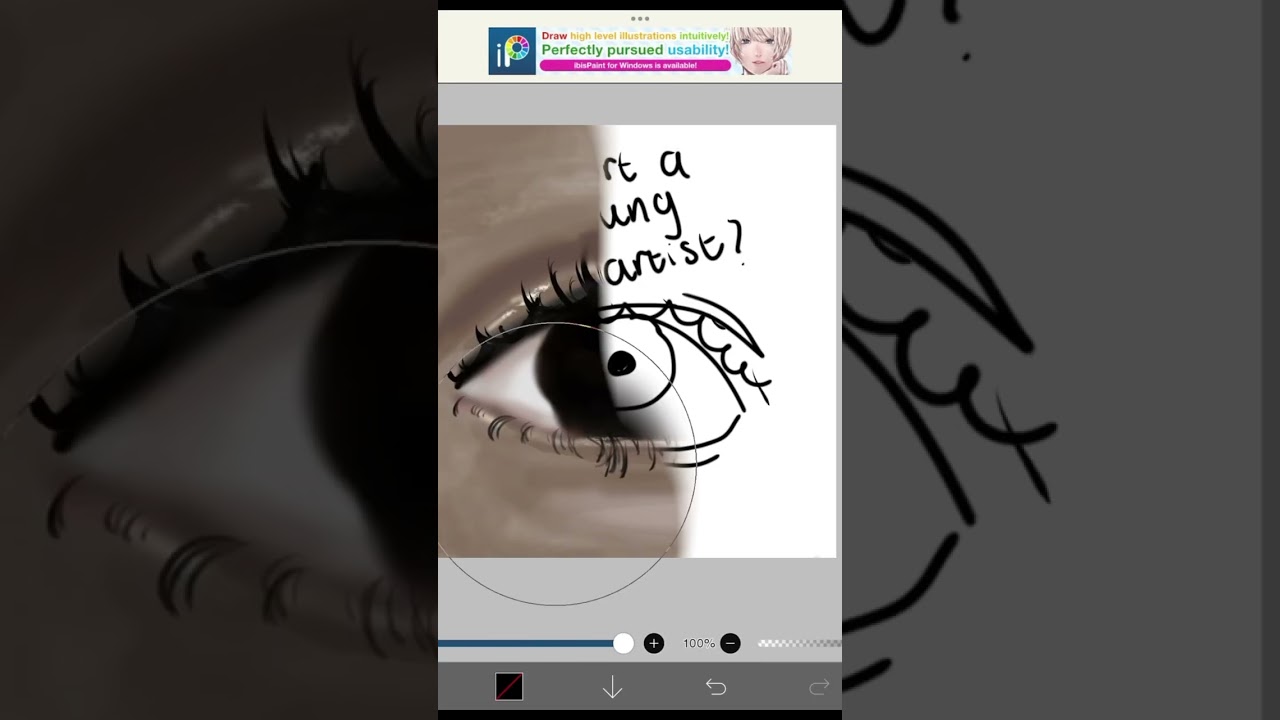This screenshot has height=720, width=1280.
Task: Open the ibisPaint ad banner
Action: pos(640,51)
